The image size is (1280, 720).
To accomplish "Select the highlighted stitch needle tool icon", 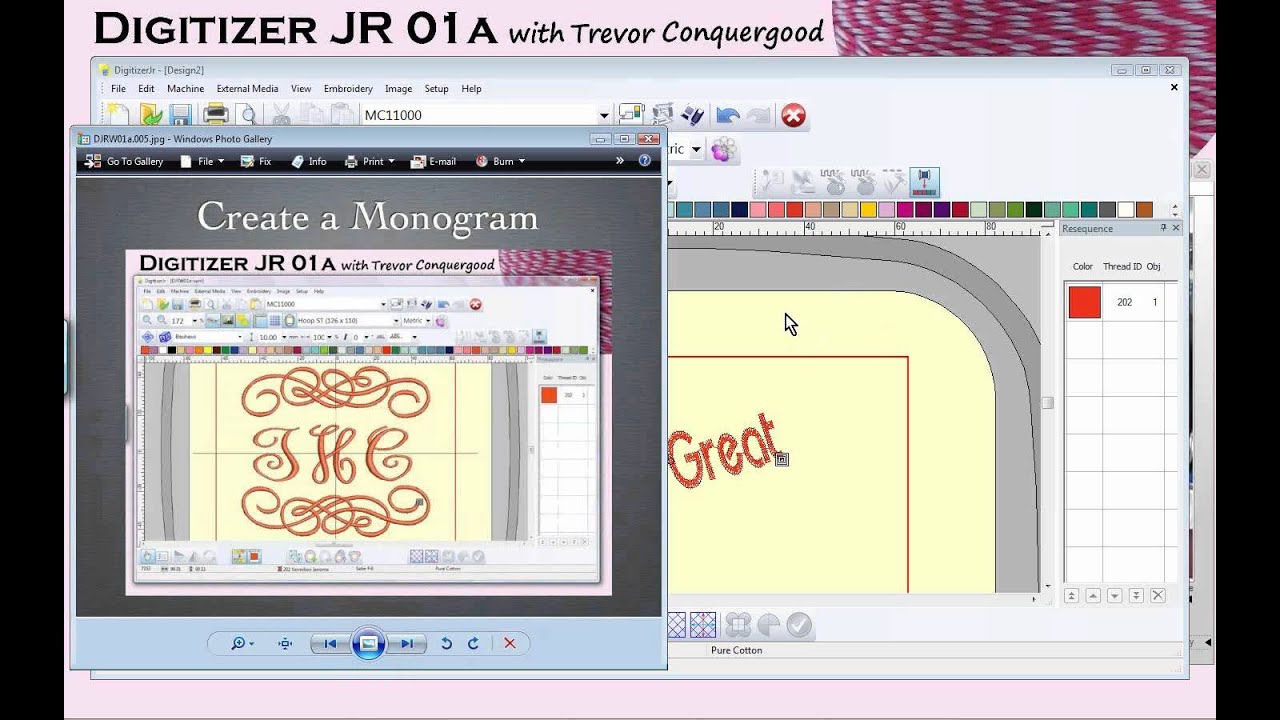I will (x=924, y=181).
